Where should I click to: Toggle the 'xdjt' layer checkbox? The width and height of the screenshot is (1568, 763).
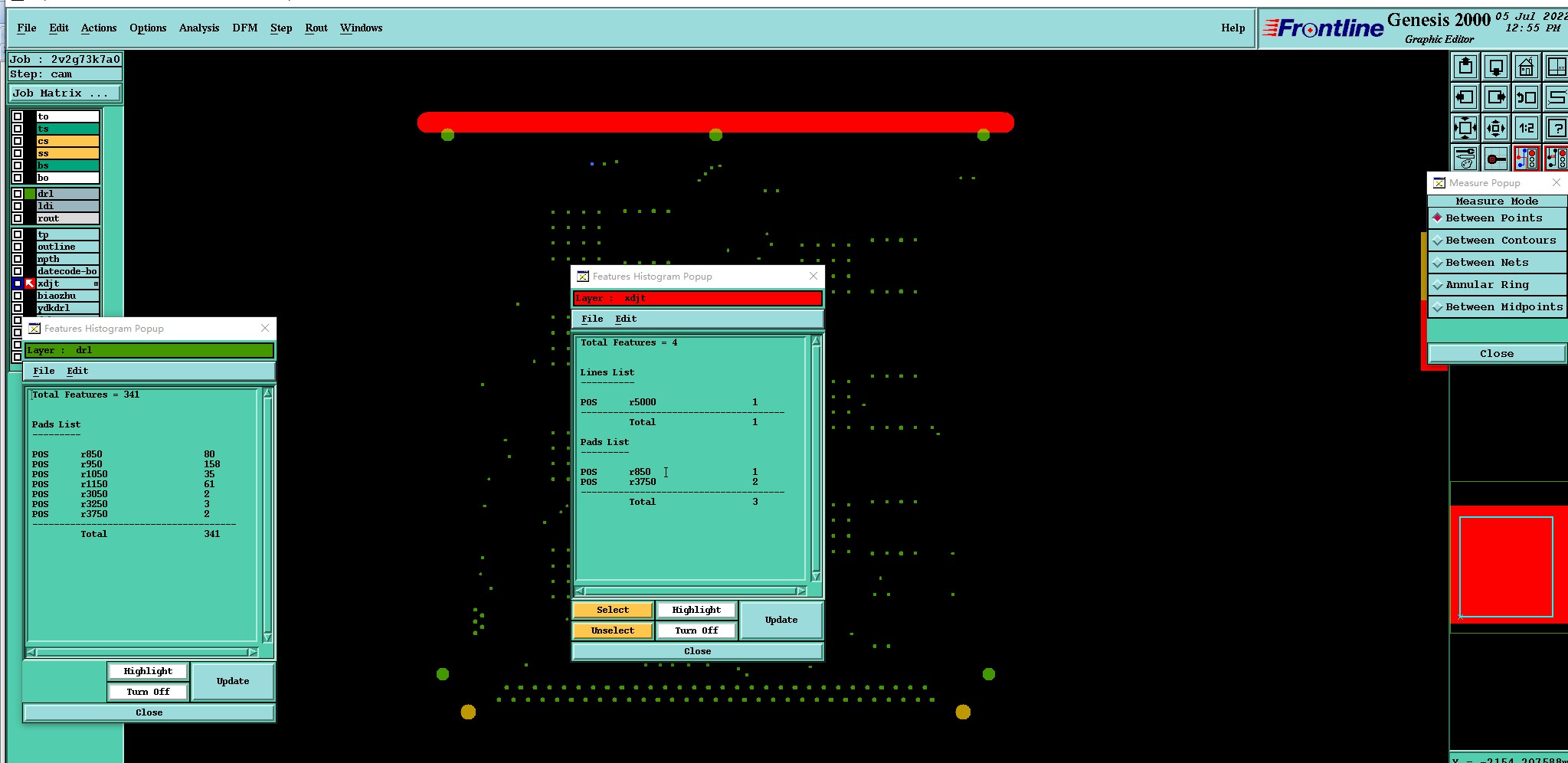pyautogui.click(x=18, y=283)
